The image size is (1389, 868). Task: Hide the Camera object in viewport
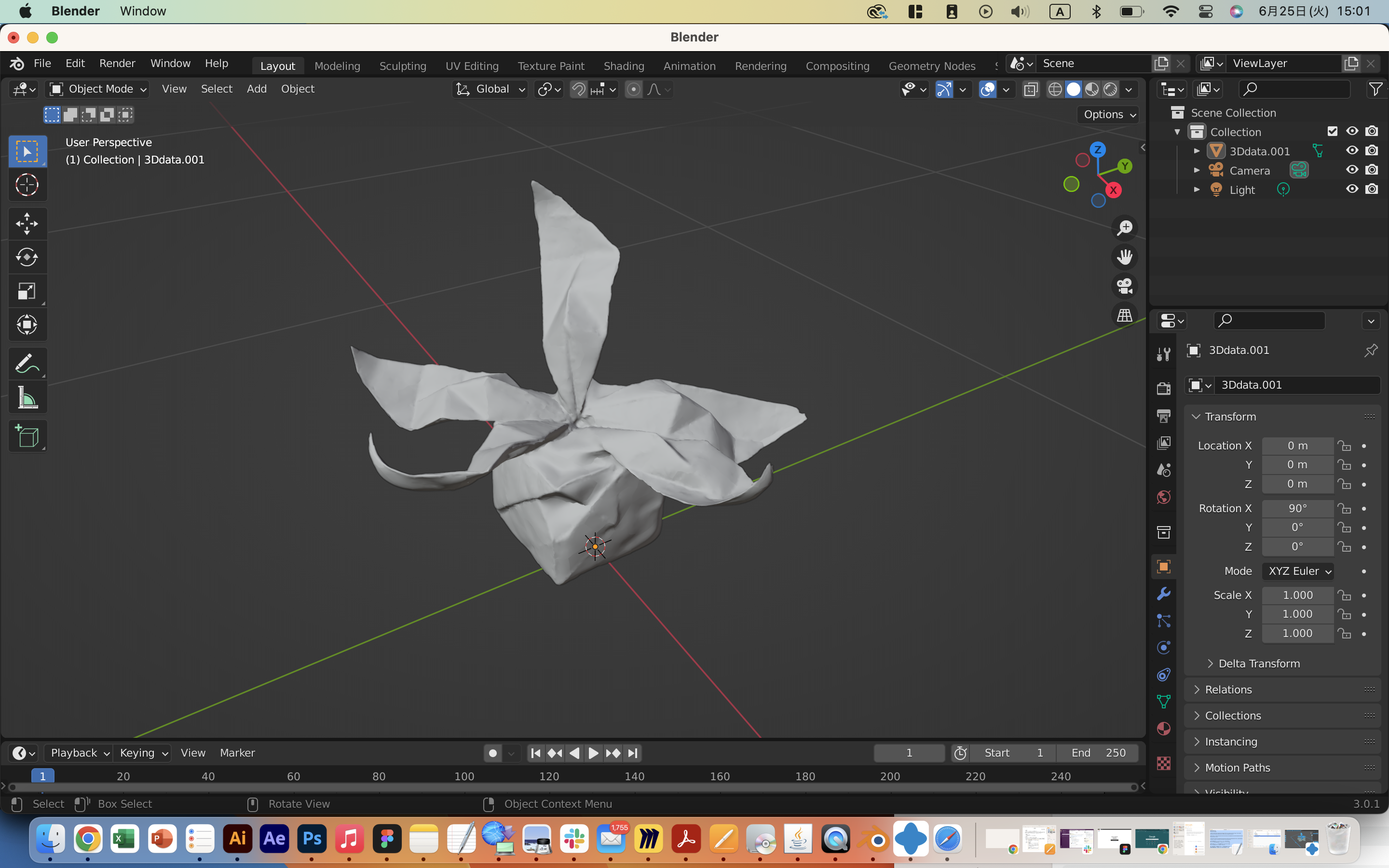pyautogui.click(x=1352, y=171)
